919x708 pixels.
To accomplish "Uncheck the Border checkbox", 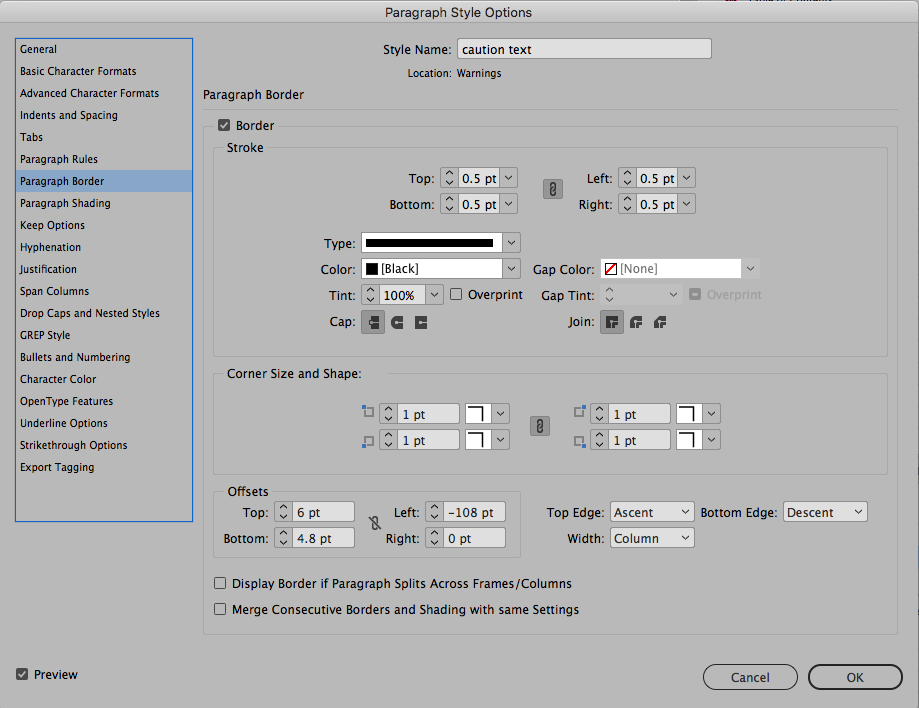I will pos(222,125).
